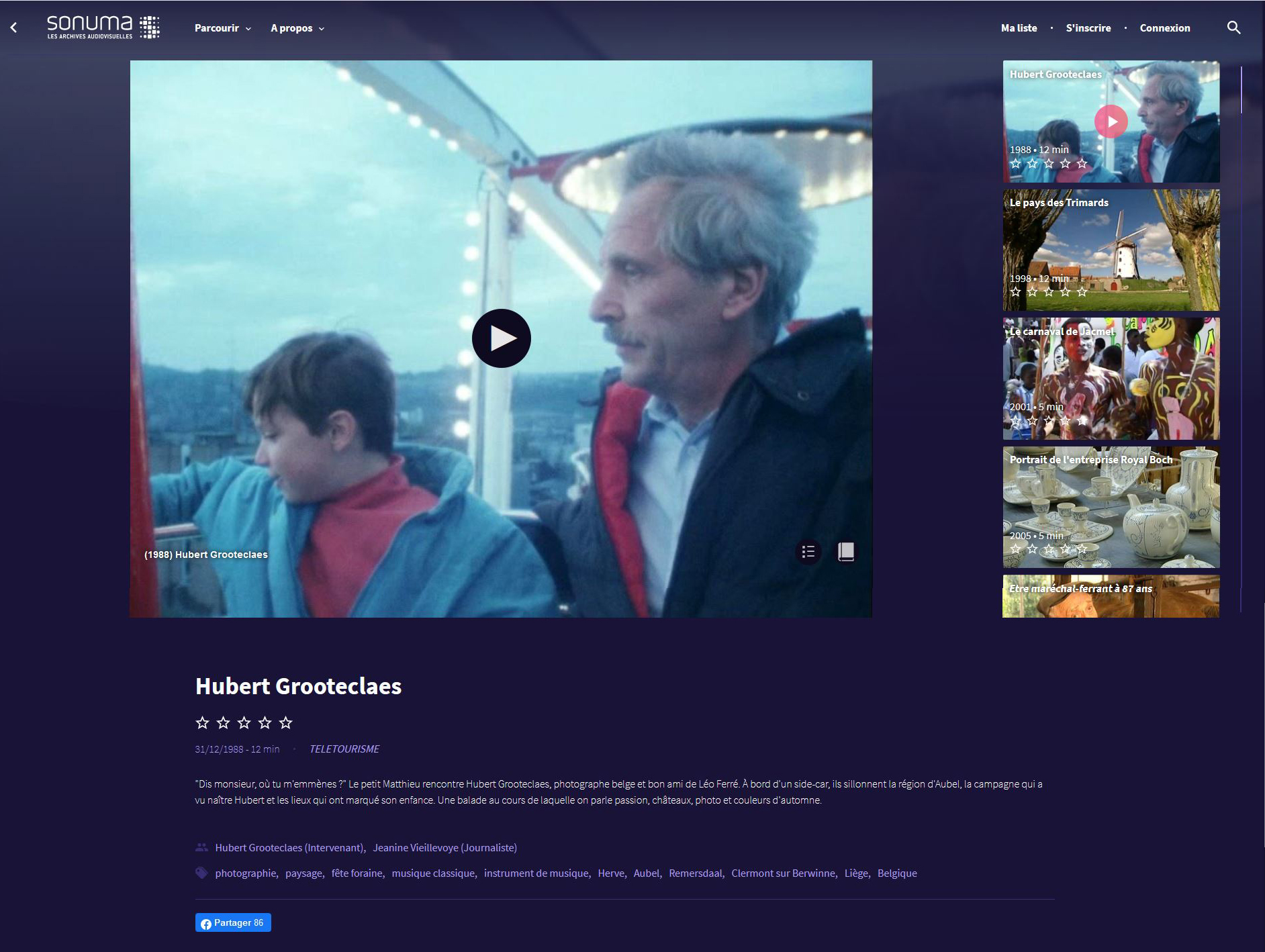The height and width of the screenshot is (952, 1265).
Task: Open the S'inscrire sign-up page
Action: coord(1088,28)
